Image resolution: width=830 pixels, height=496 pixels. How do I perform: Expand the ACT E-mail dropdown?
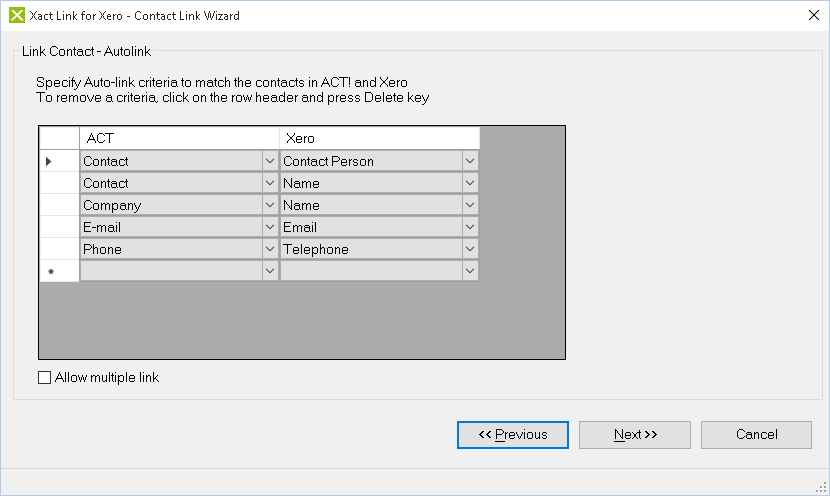click(269, 227)
